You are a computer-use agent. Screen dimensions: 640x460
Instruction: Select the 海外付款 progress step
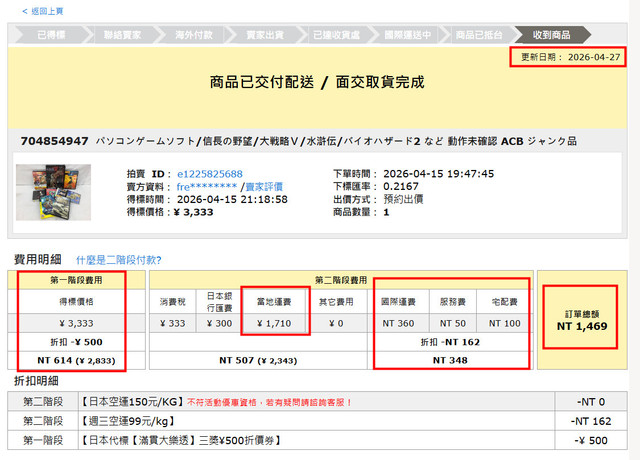[194, 35]
